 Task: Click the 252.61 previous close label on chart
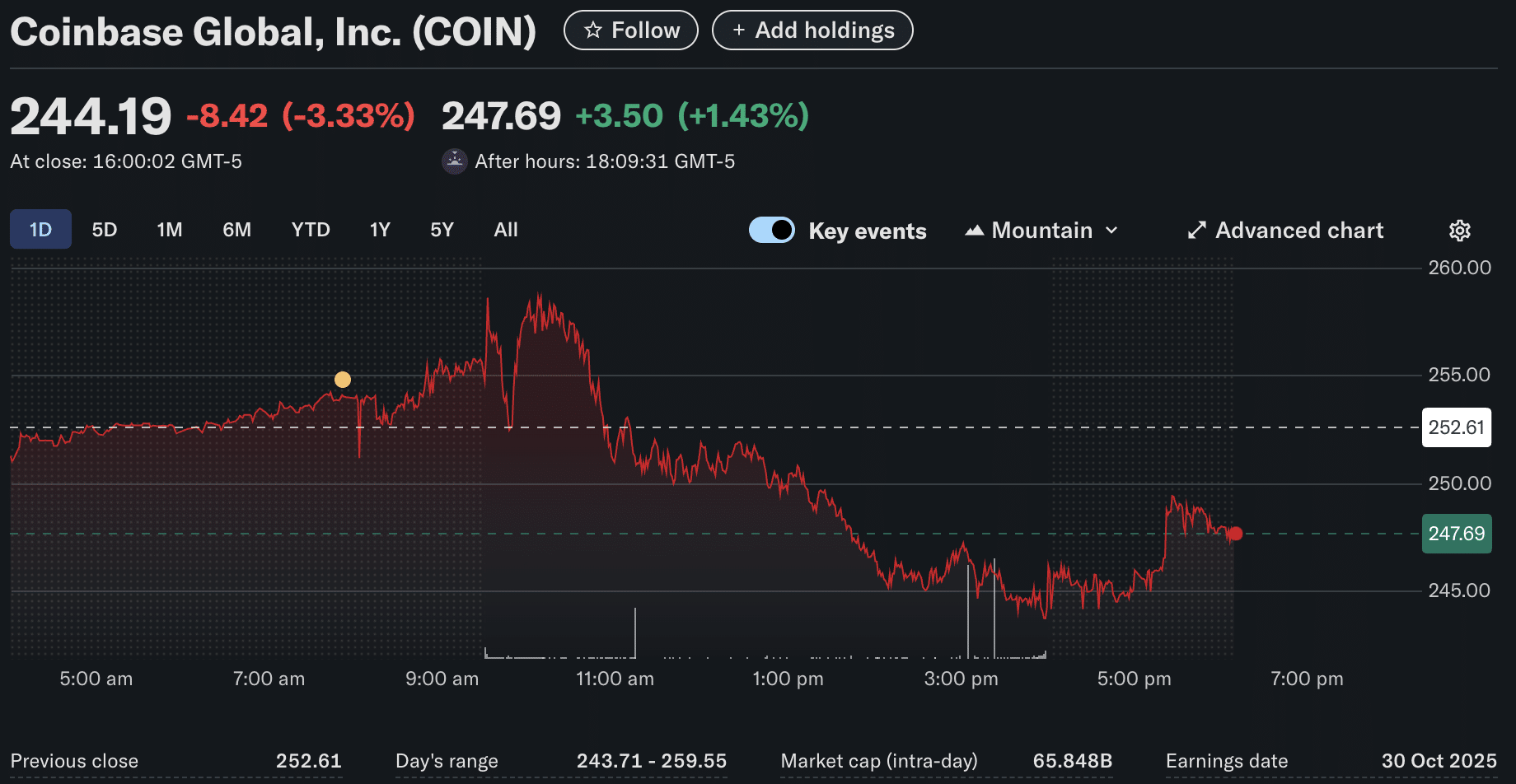(x=1456, y=427)
